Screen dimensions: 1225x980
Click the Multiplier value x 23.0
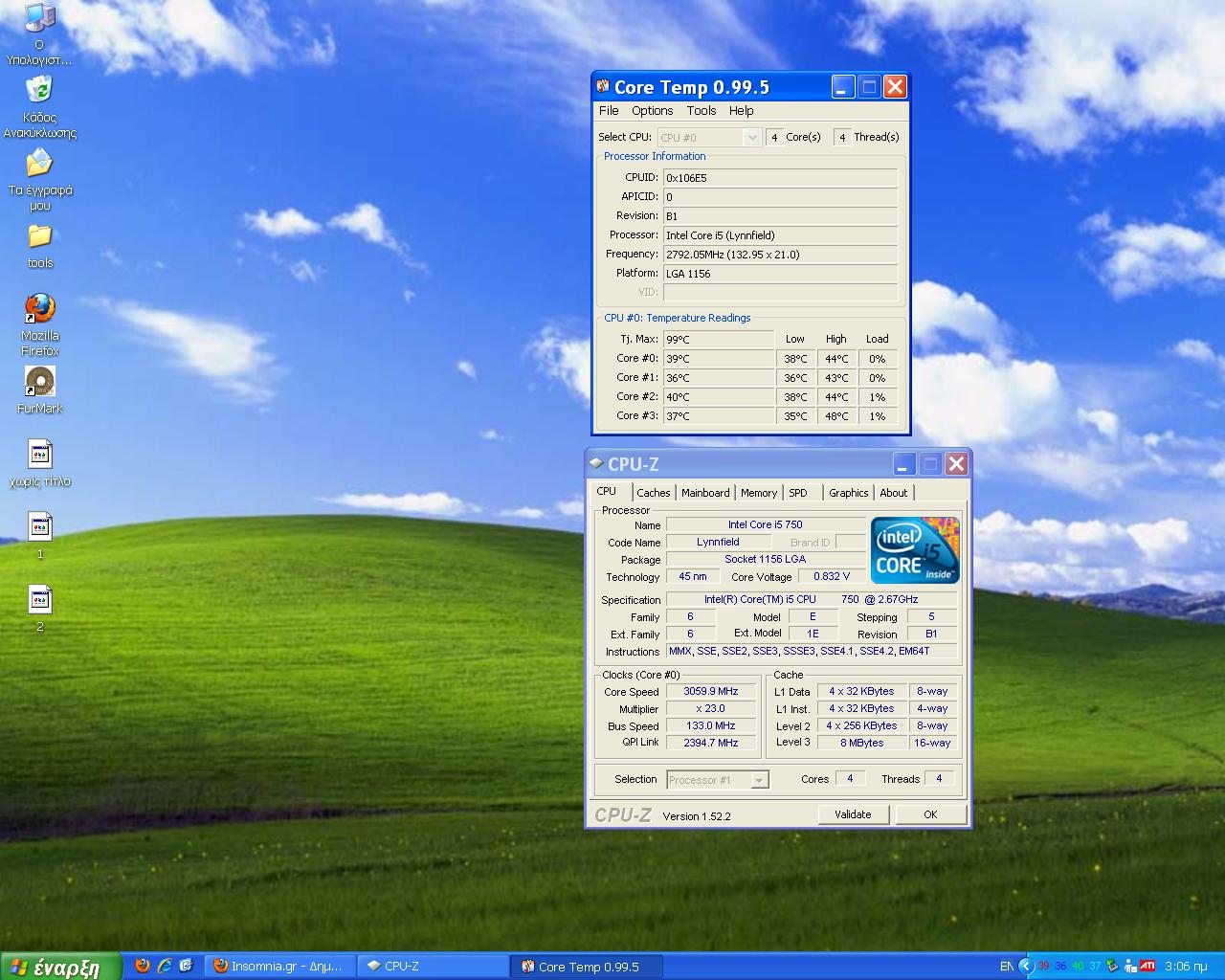click(710, 708)
